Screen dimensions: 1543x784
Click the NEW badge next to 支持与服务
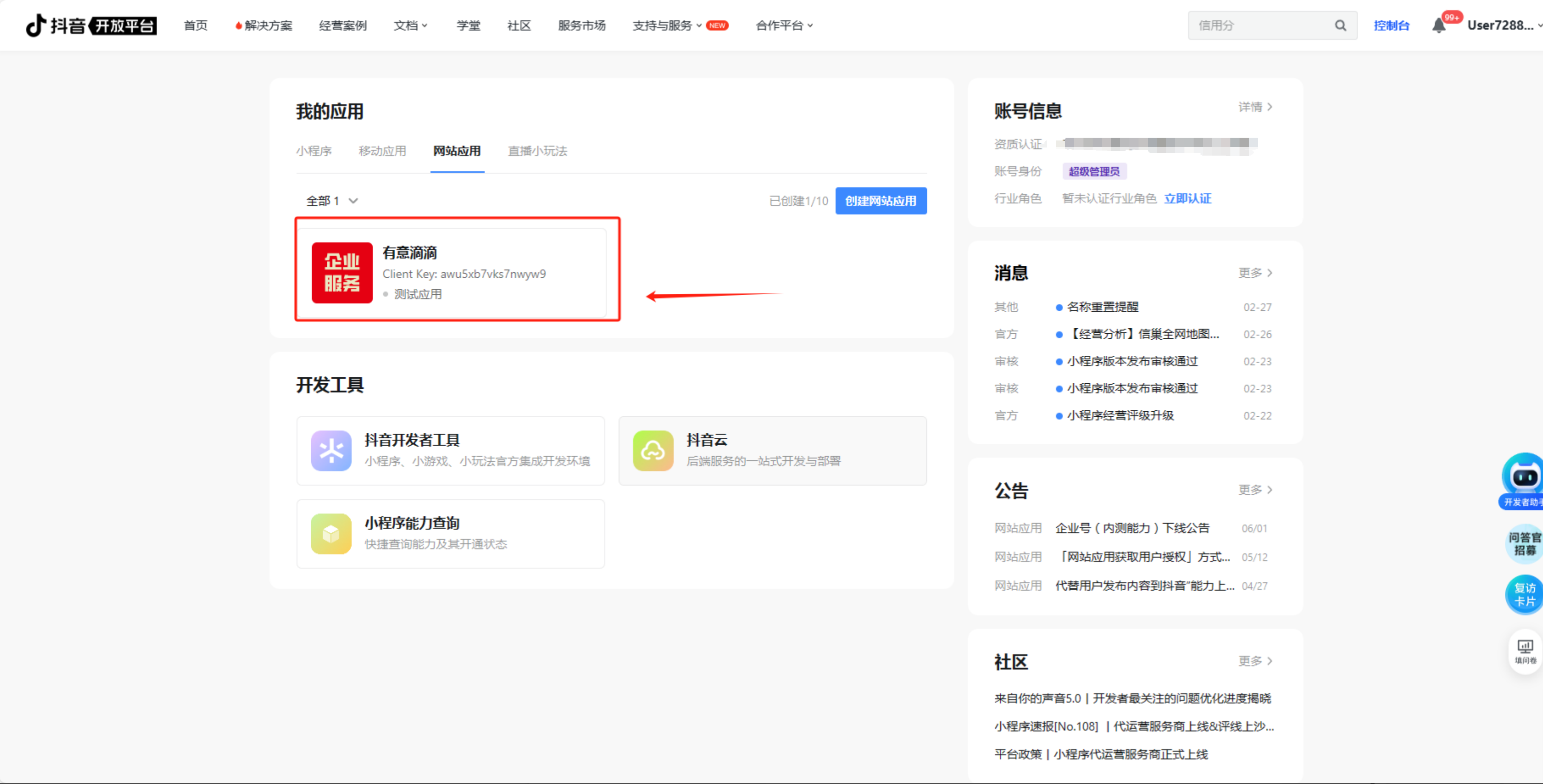click(x=717, y=25)
